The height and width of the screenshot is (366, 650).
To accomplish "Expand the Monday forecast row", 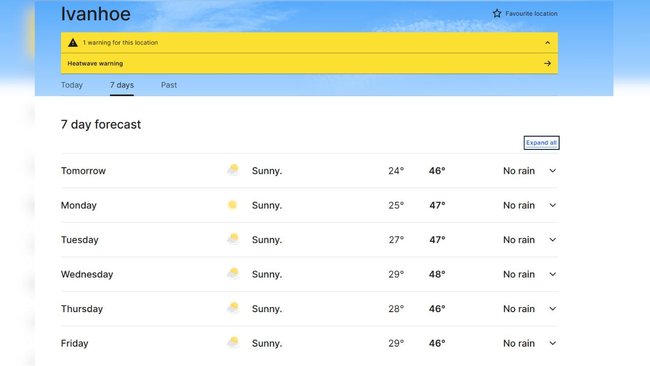I will pyautogui.click(x=553, y=205).
